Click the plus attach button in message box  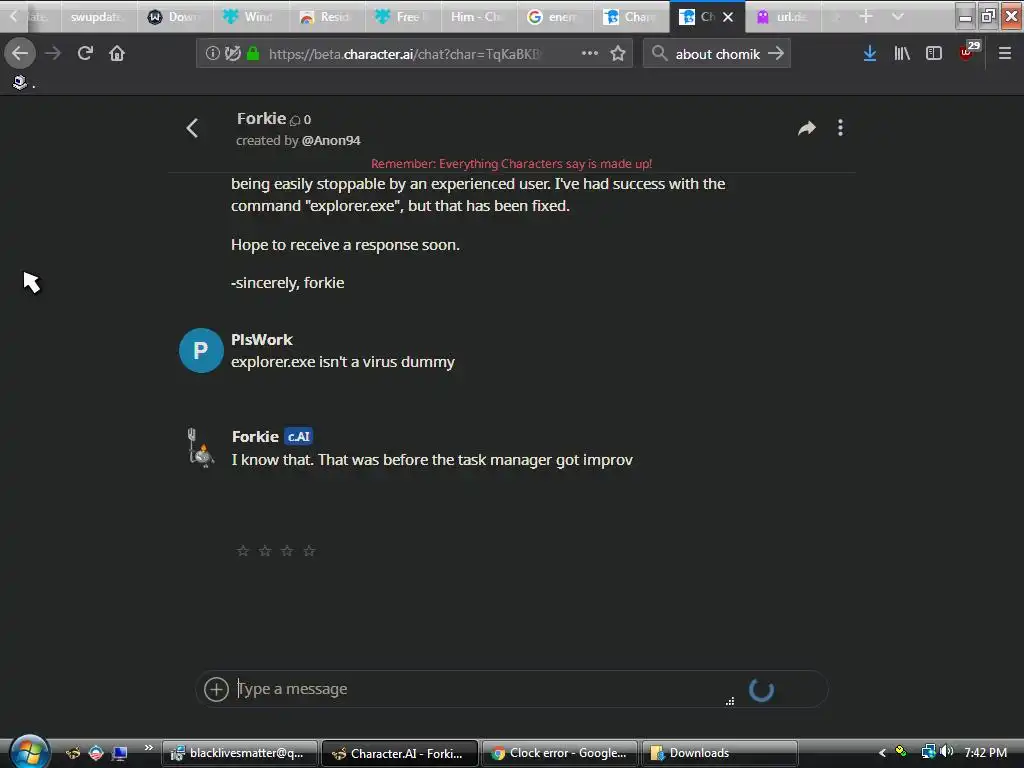click(x=216, y=689)
